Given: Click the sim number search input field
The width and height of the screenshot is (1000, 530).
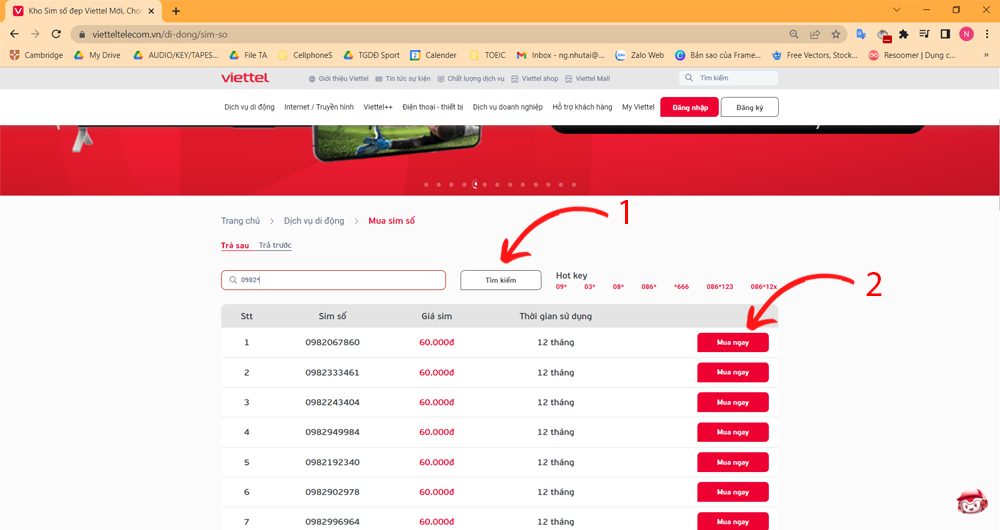Looking at the screenshot, I should click(x=333, y=280).
